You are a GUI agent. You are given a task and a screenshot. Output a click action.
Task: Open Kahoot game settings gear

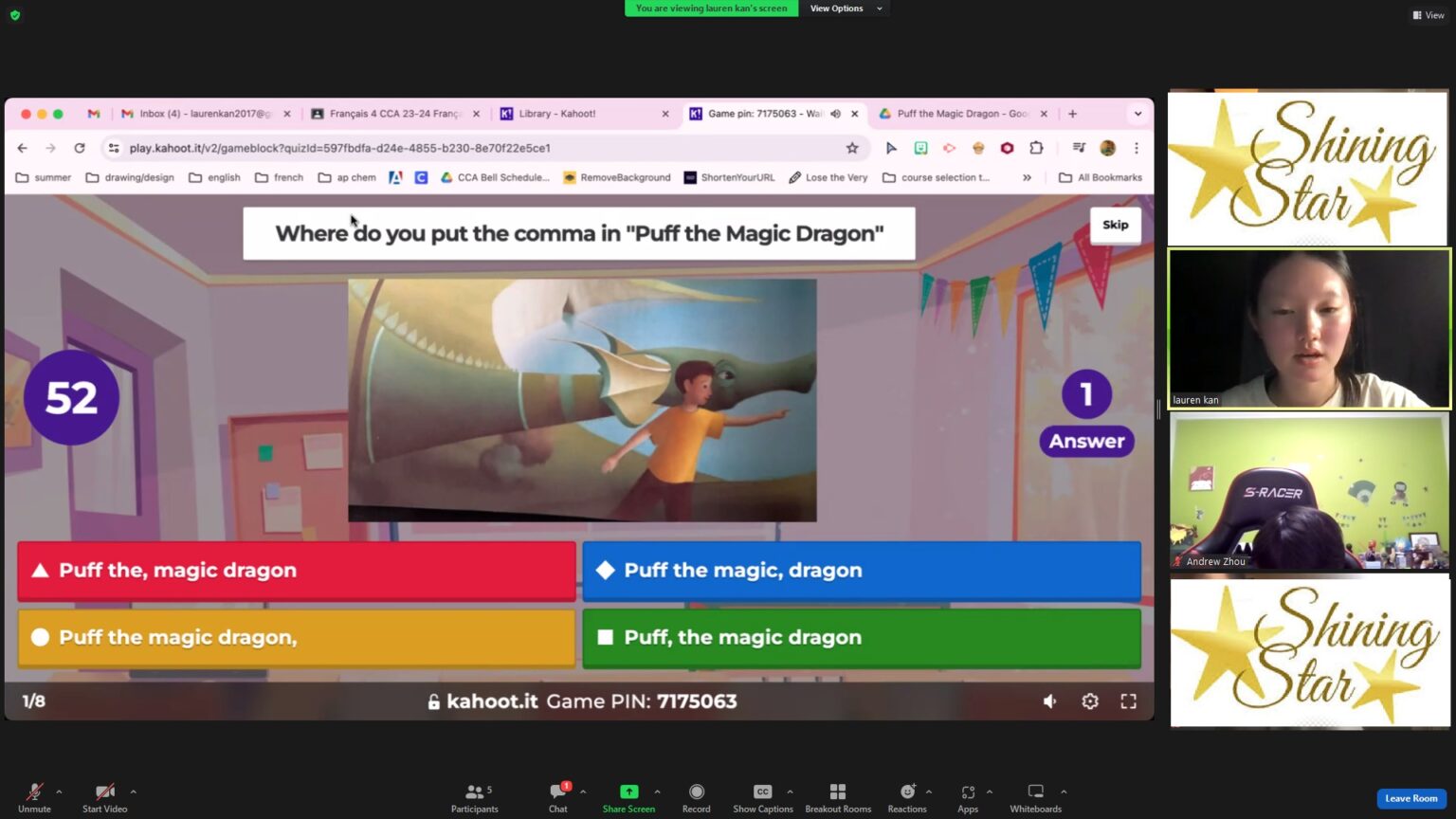[1090, 701]
